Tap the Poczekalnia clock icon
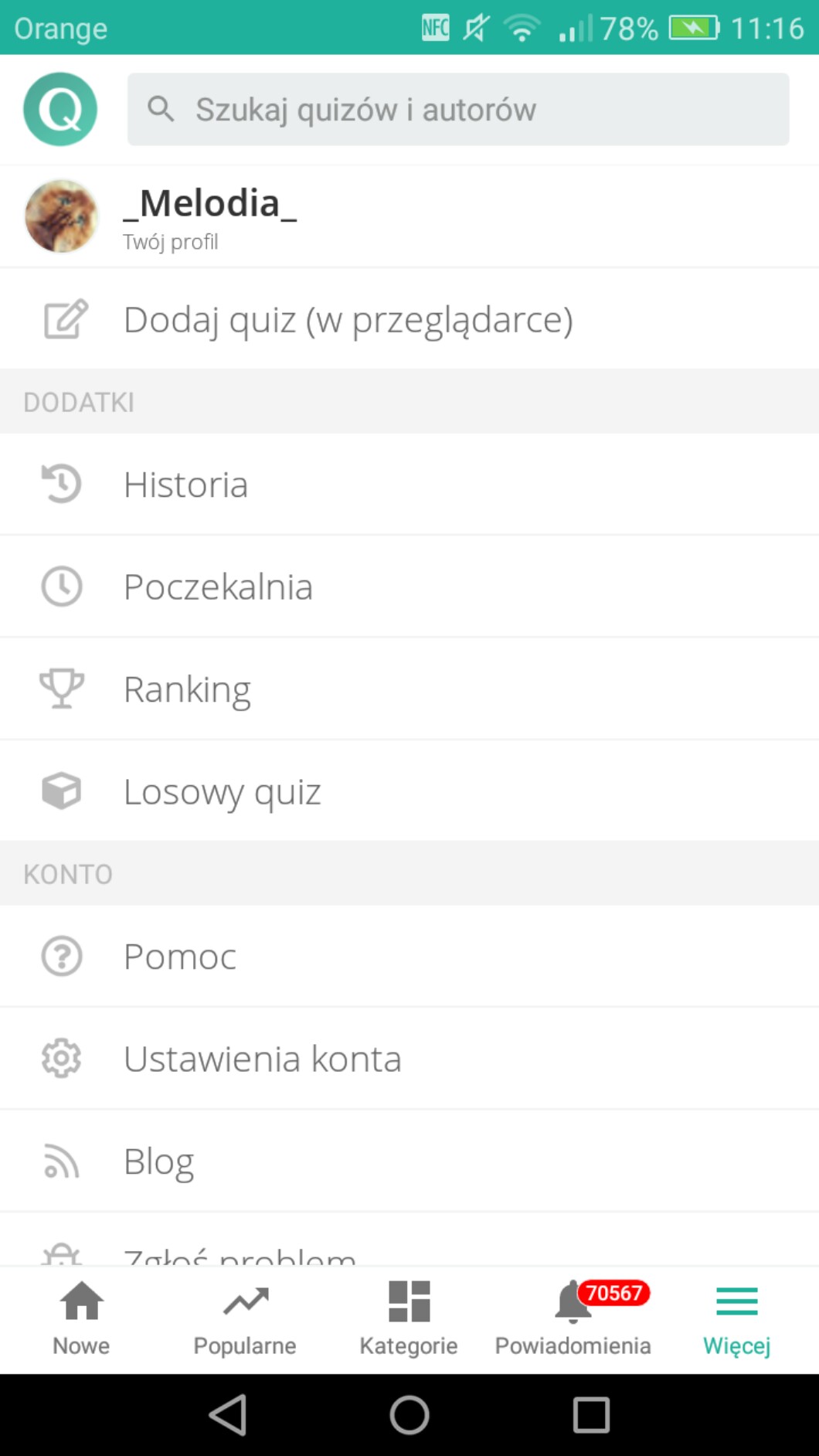 click(x=61, y=587)
